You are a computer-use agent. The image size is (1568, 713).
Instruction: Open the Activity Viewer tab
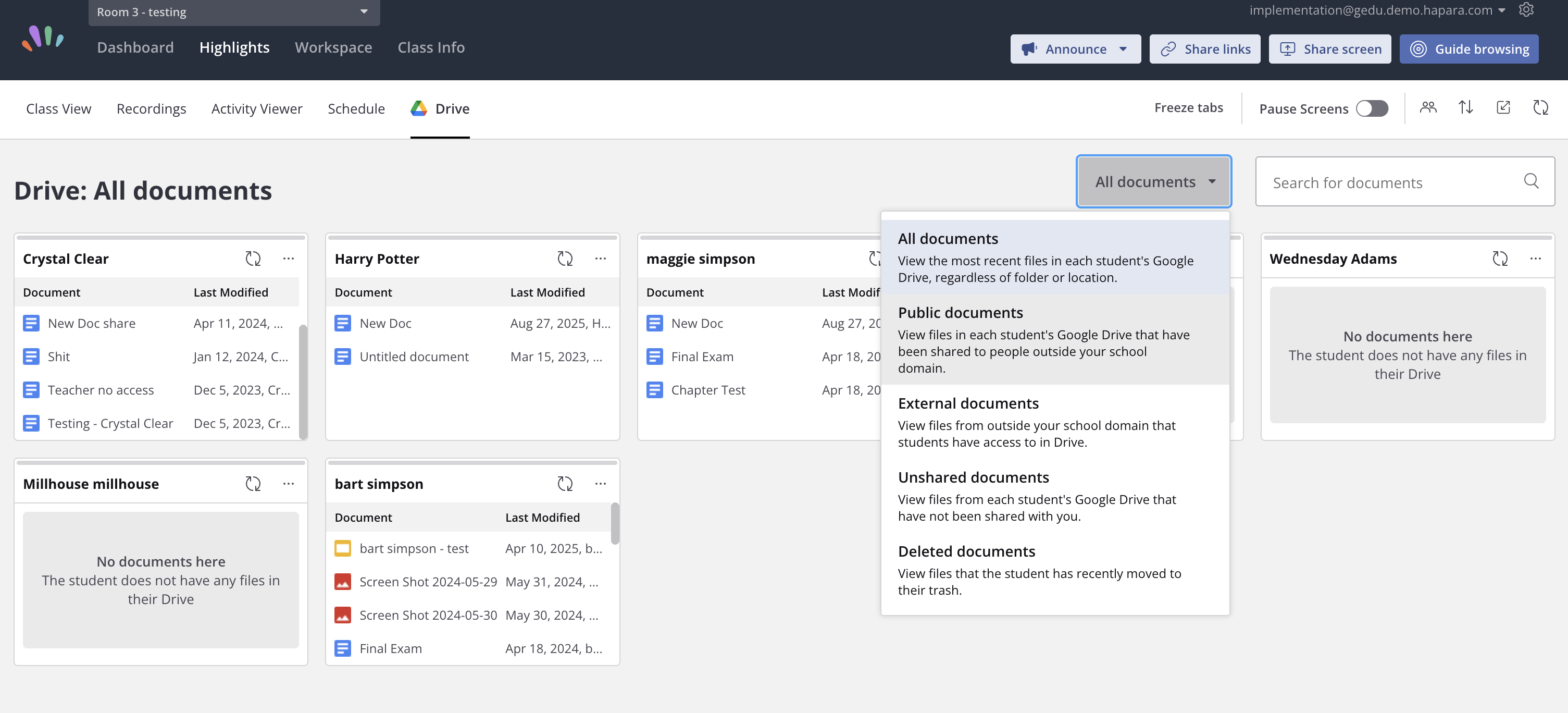[257, 108]
